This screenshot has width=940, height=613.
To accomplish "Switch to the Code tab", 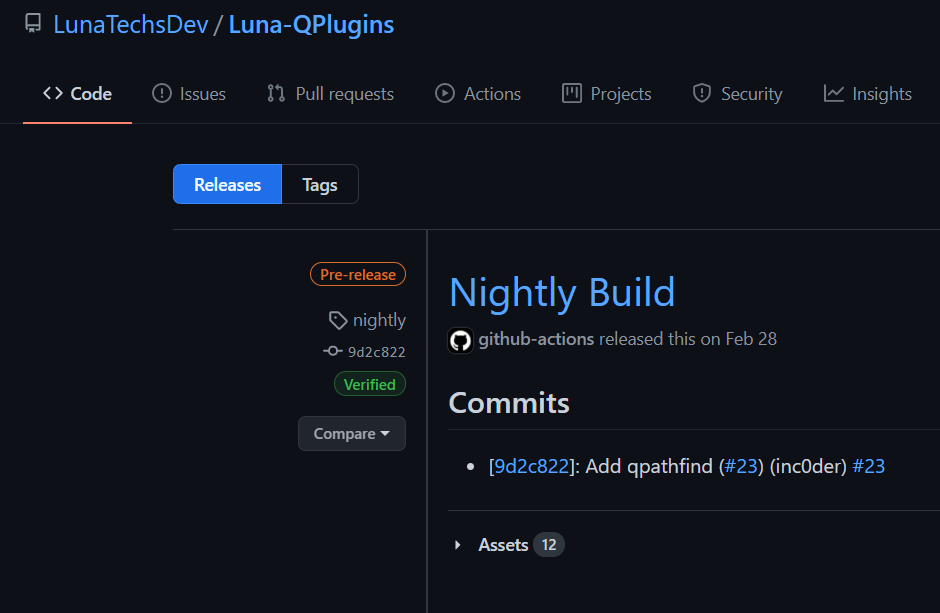I will tap(77, 93).
